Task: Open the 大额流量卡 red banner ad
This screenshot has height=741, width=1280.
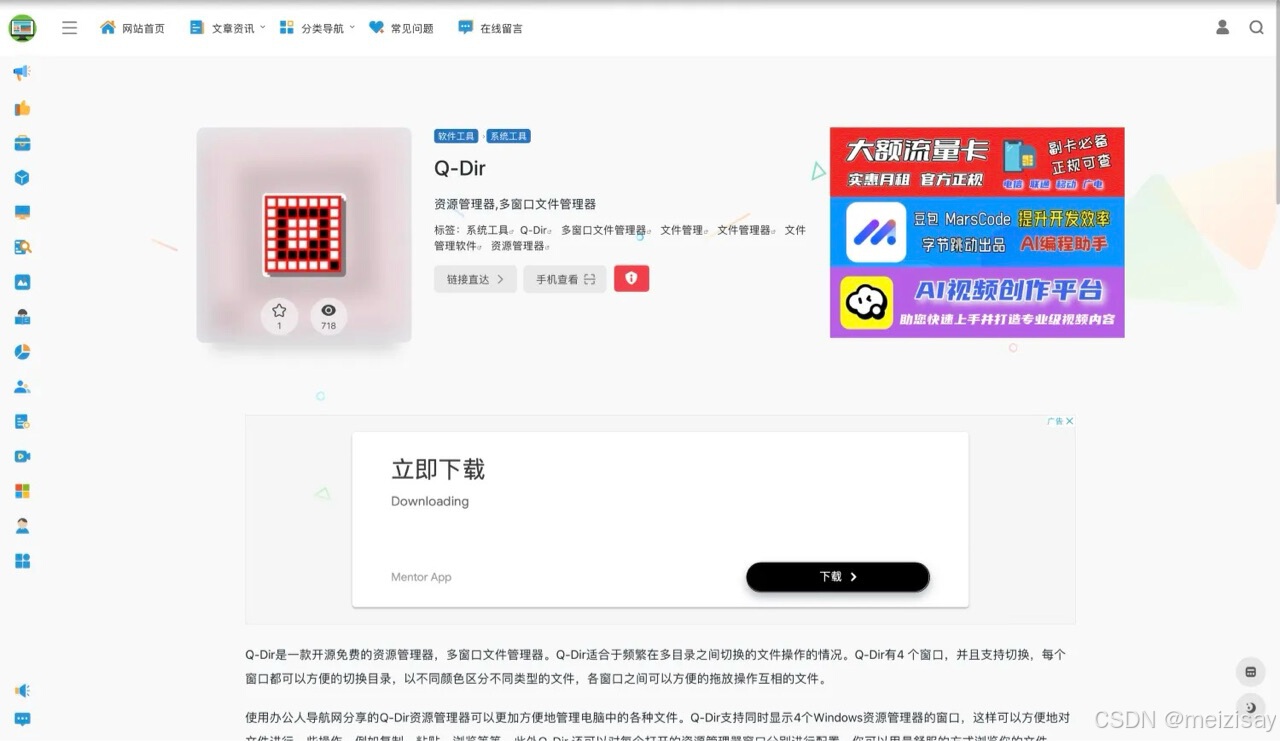Action: [977, 162]
